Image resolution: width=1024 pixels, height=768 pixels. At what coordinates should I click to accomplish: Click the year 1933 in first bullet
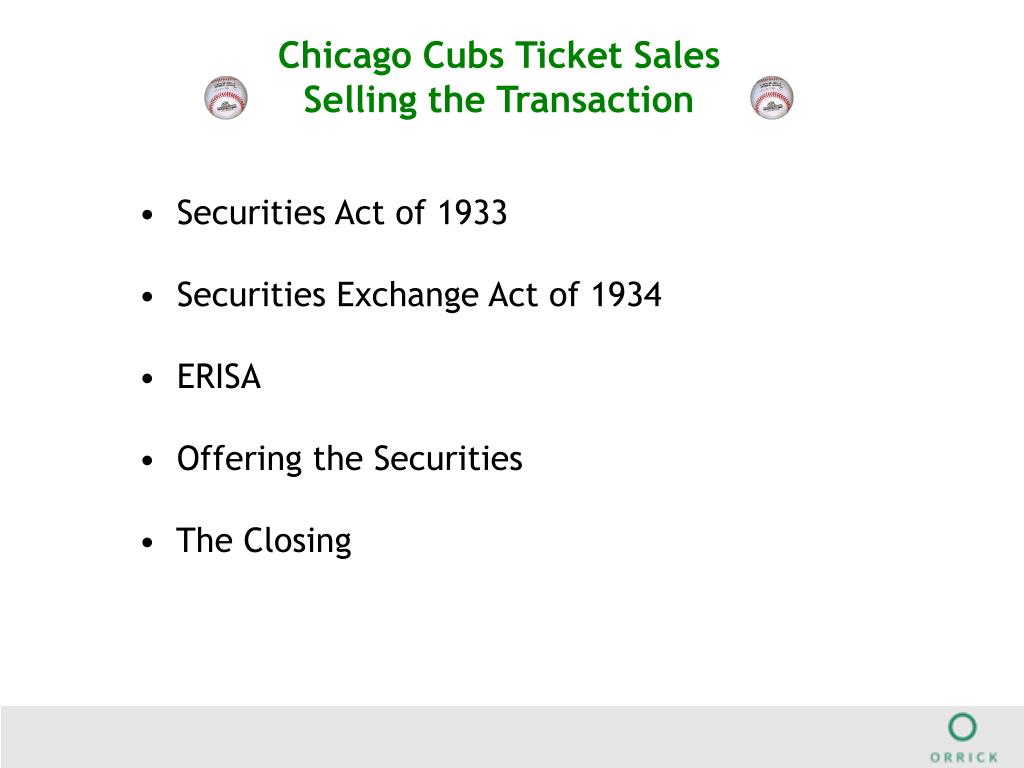pos(472,213)
